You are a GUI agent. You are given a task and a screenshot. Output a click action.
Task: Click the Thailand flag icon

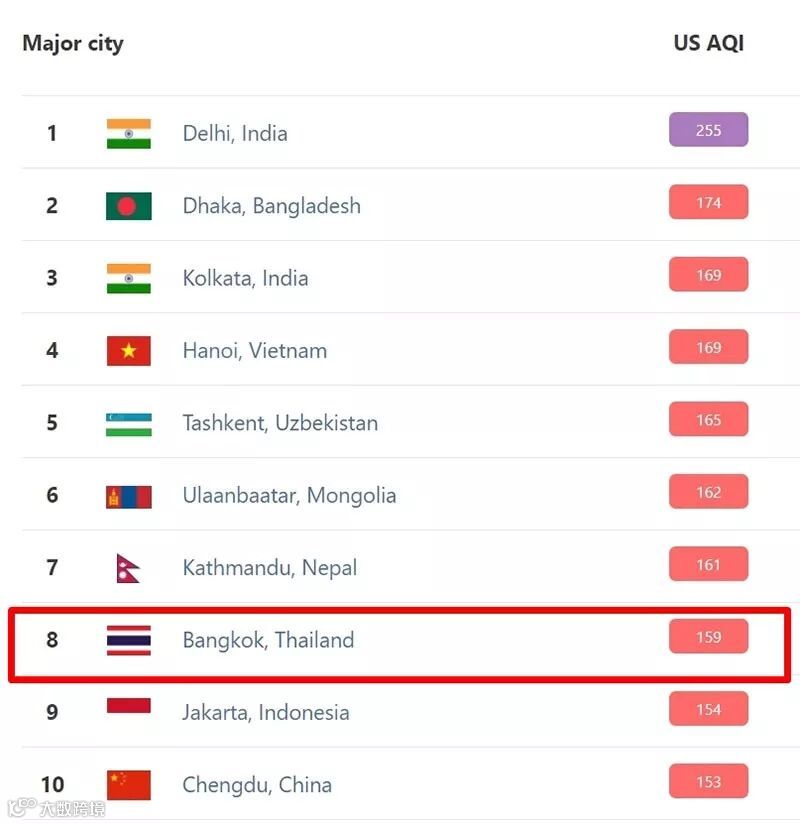(128, 640)
